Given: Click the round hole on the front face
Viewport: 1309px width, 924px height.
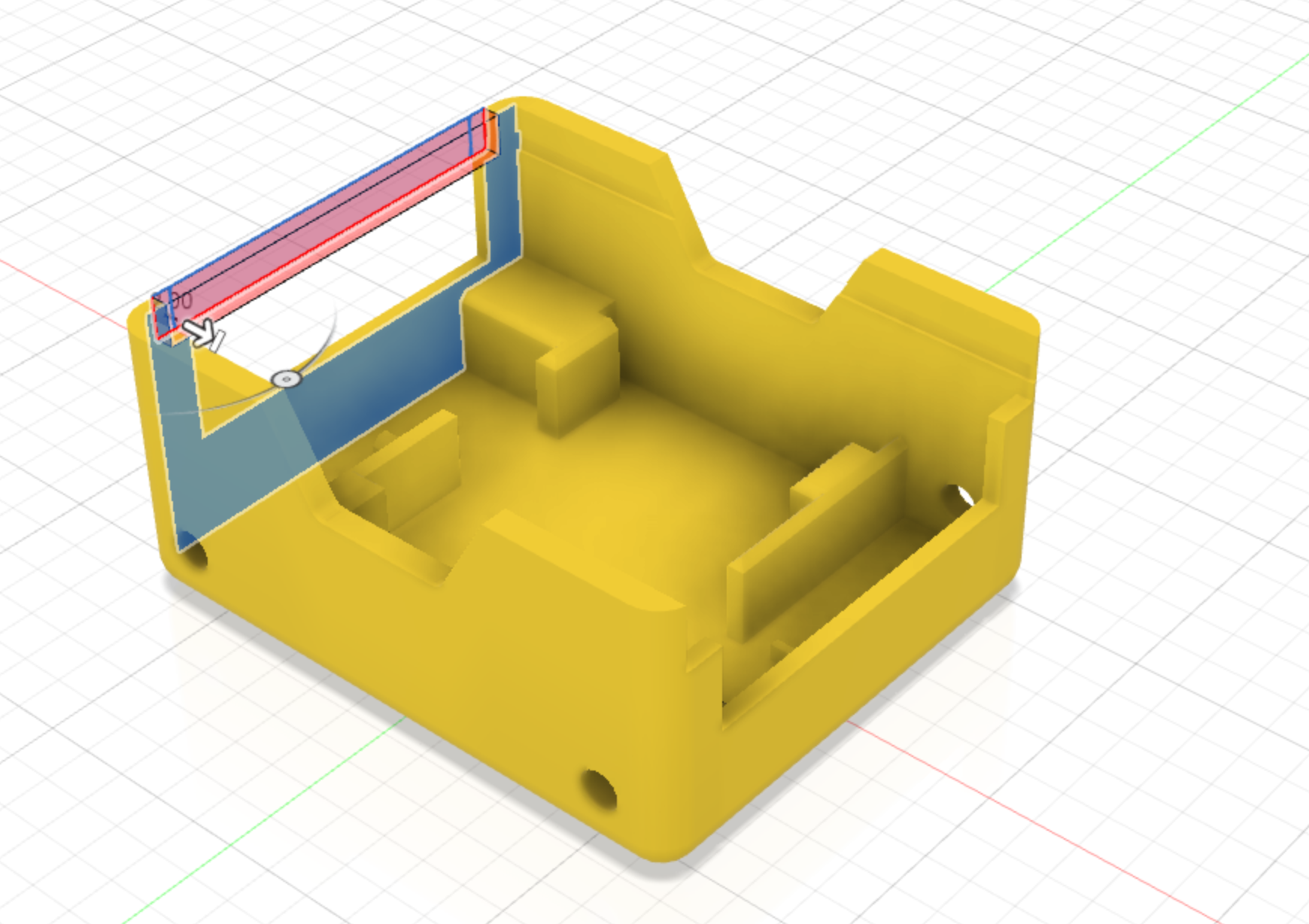Looking at the screenshot, I should point(600,791).
